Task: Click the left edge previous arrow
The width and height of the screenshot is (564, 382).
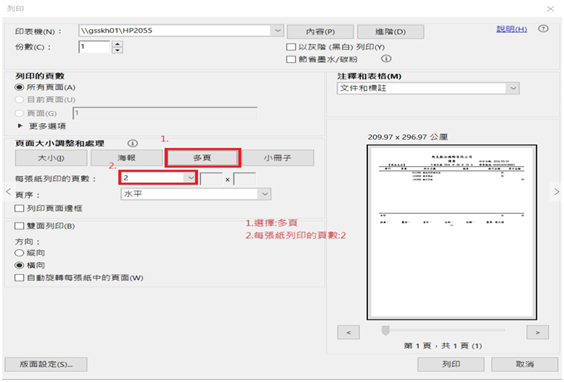Action: [x=8, y=191]
